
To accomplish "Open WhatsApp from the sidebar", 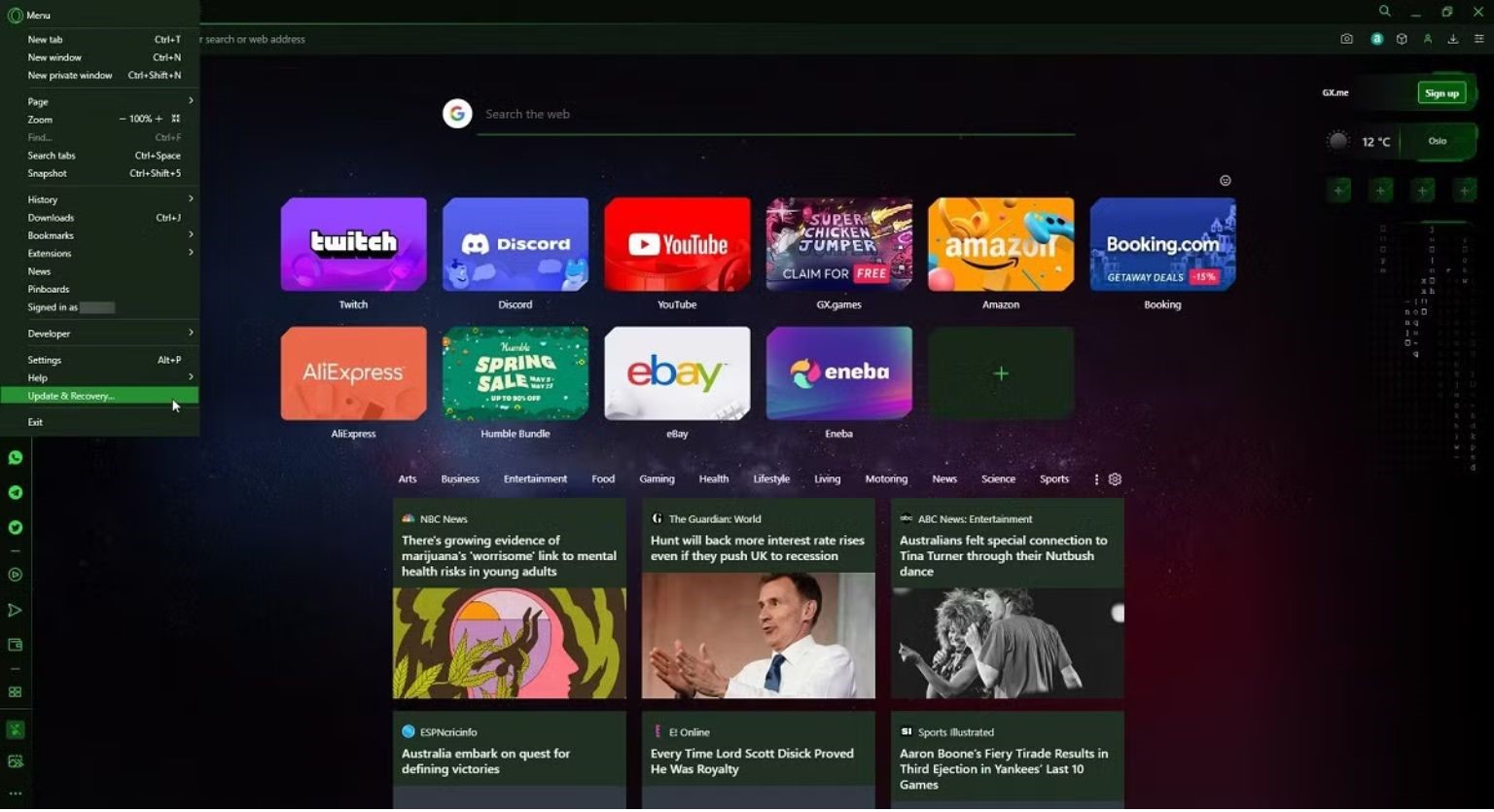I will (16, 457).
